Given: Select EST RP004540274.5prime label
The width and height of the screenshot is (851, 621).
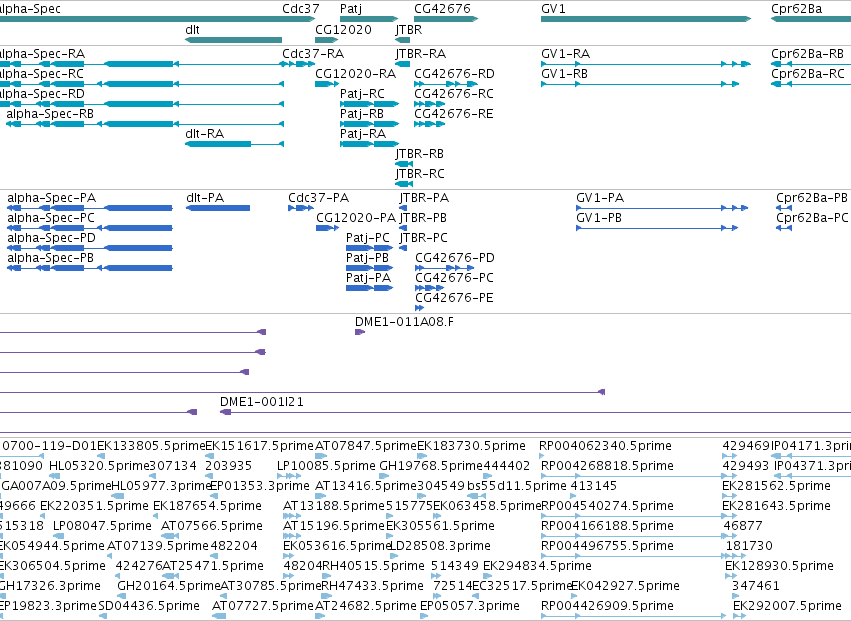Looking at the screenshot, I should (607, 506).
